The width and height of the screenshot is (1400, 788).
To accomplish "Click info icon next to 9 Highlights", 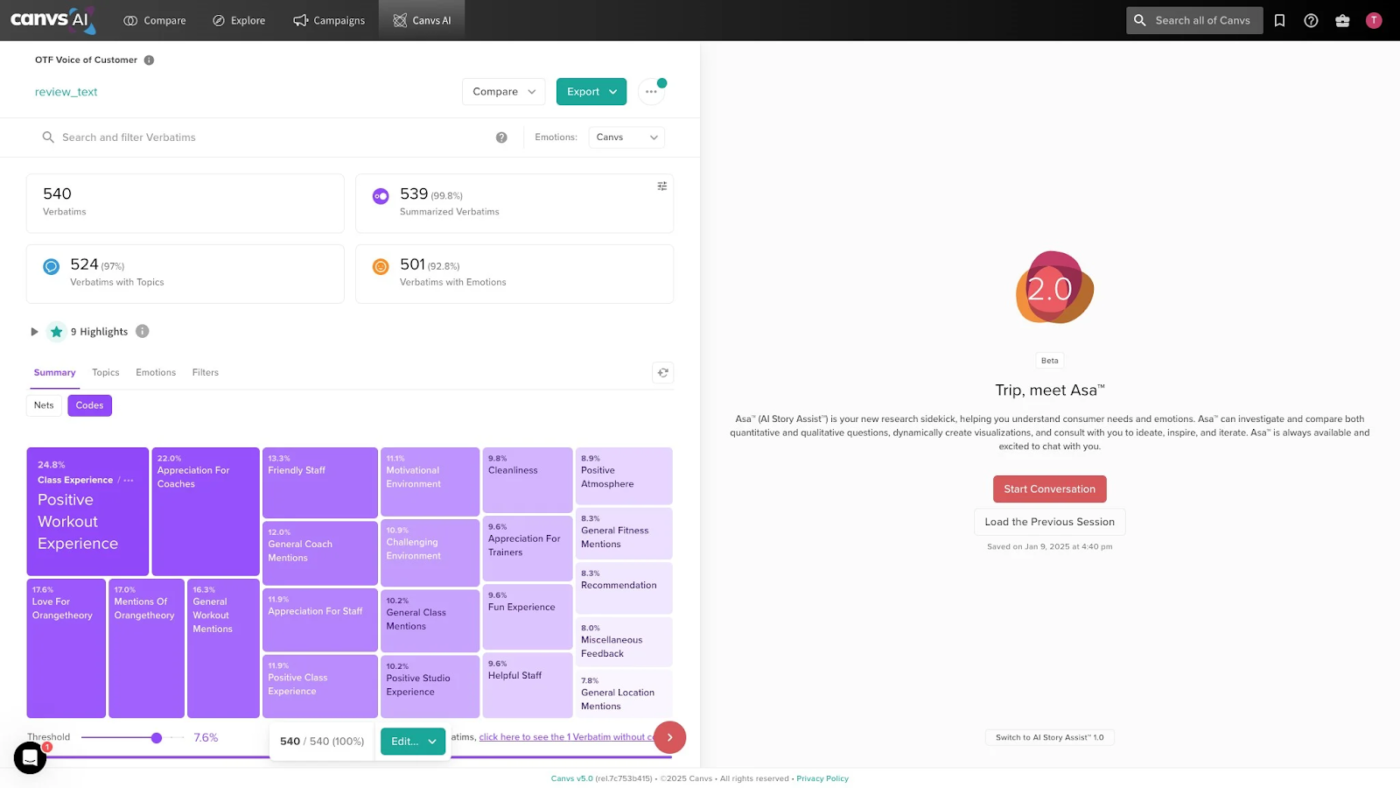I will tap(142, 331).
